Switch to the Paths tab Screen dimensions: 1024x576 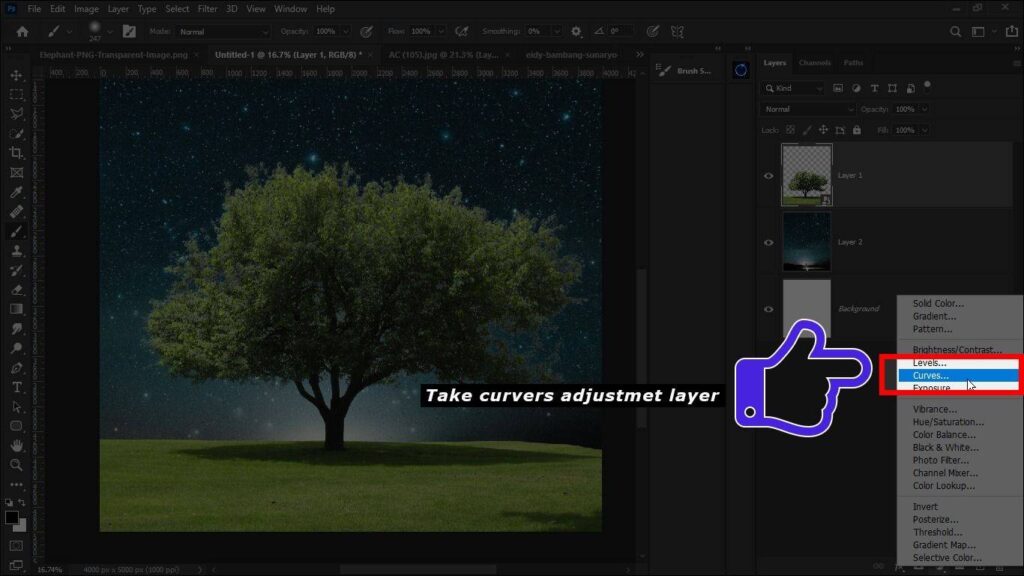click(853, 63)
